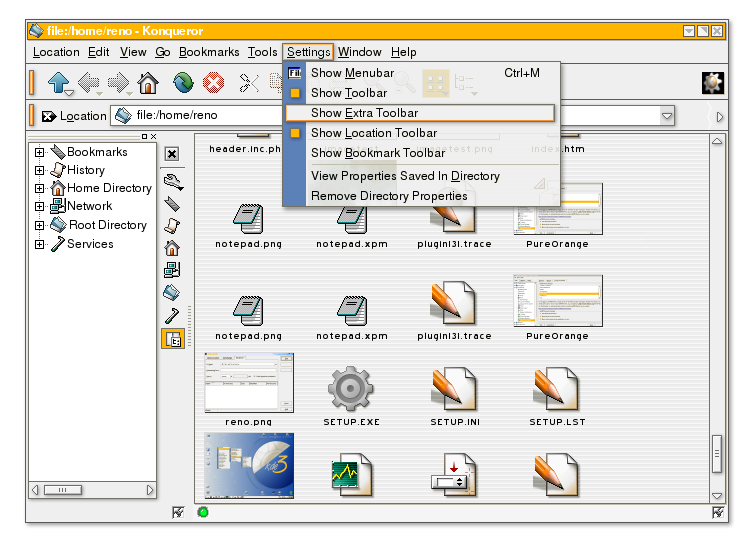Select the SETUP.LST file icon
The height and width of the screenshot is (560, 749).
[x=557, y=389]
